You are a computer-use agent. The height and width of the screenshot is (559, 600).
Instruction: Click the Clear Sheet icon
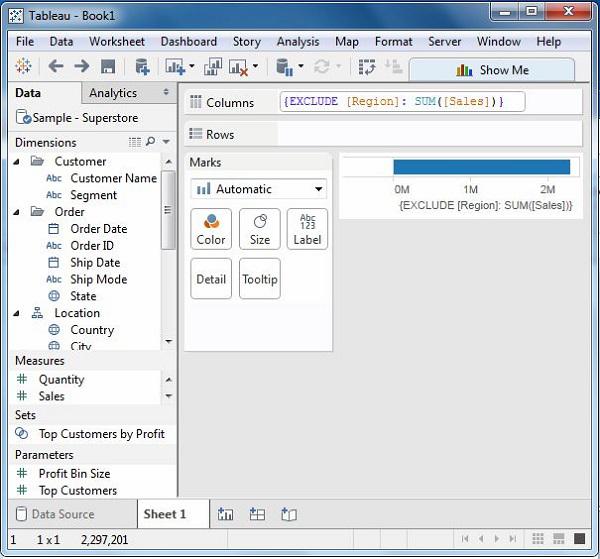pyautogui.click(x=238, y=67)
